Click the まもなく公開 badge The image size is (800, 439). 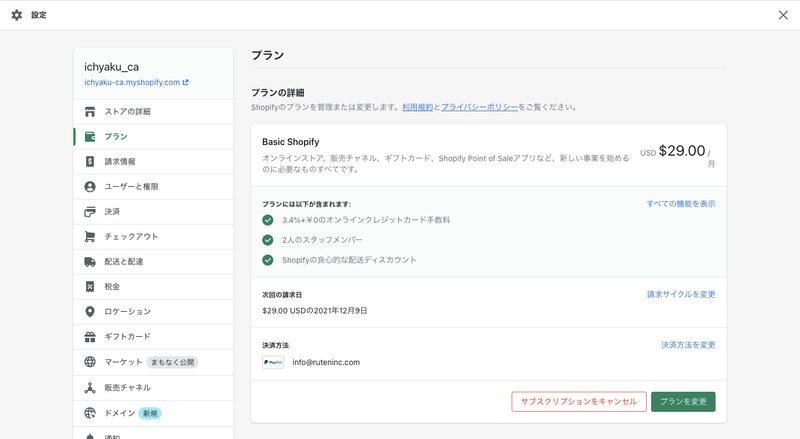pos(172,362)
